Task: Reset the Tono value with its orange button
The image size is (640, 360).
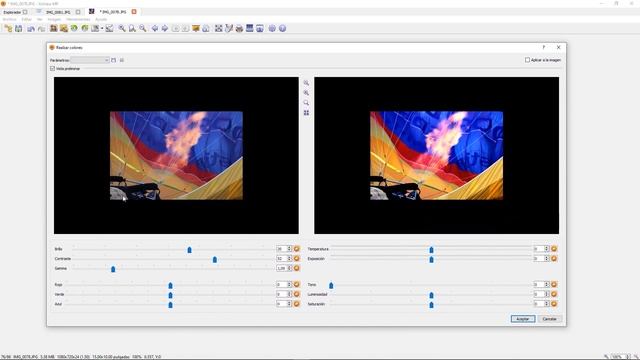Action: [x=554, y=284]
